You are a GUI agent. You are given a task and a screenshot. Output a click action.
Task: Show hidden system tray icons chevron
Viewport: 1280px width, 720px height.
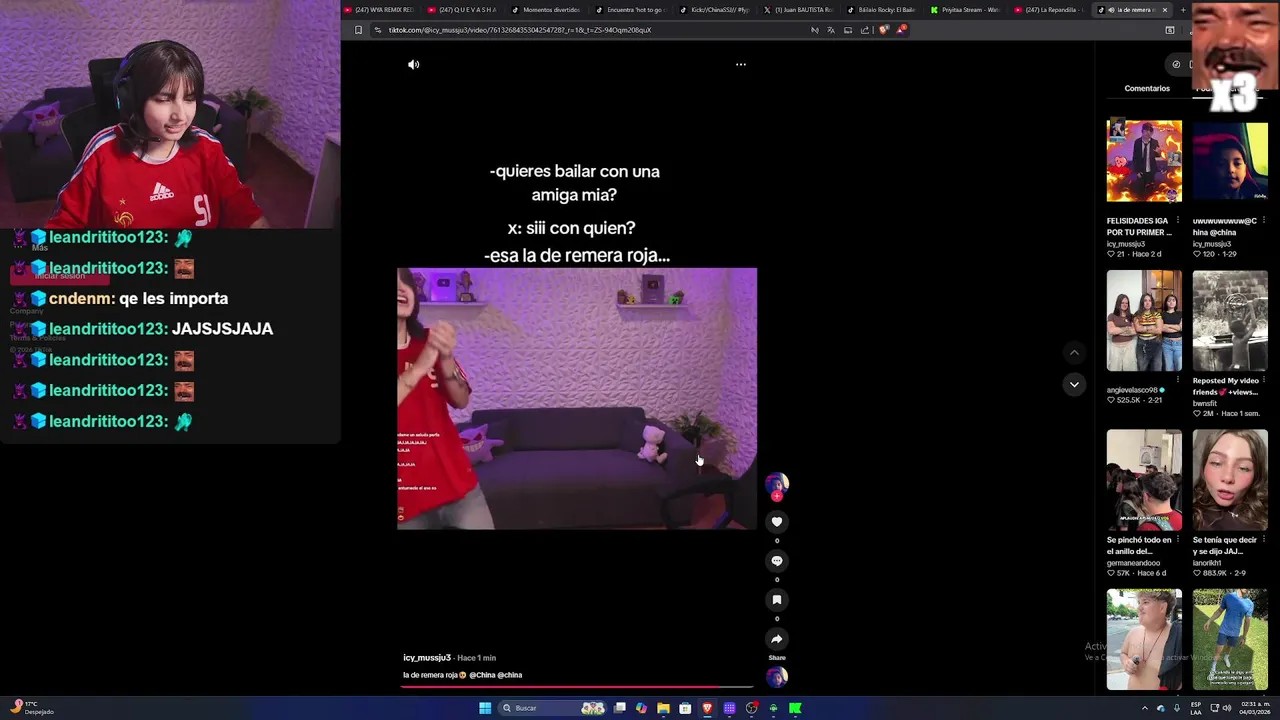(x=1145, y=708)
